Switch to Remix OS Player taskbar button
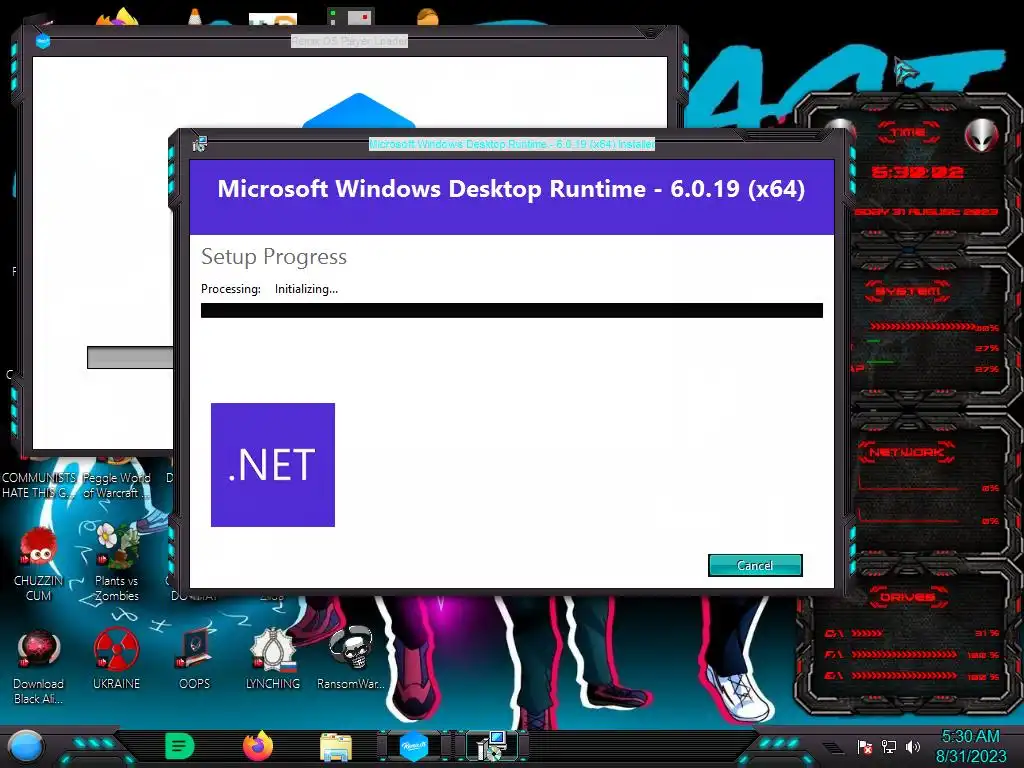Screen dimensions: 1024x768 413,746
